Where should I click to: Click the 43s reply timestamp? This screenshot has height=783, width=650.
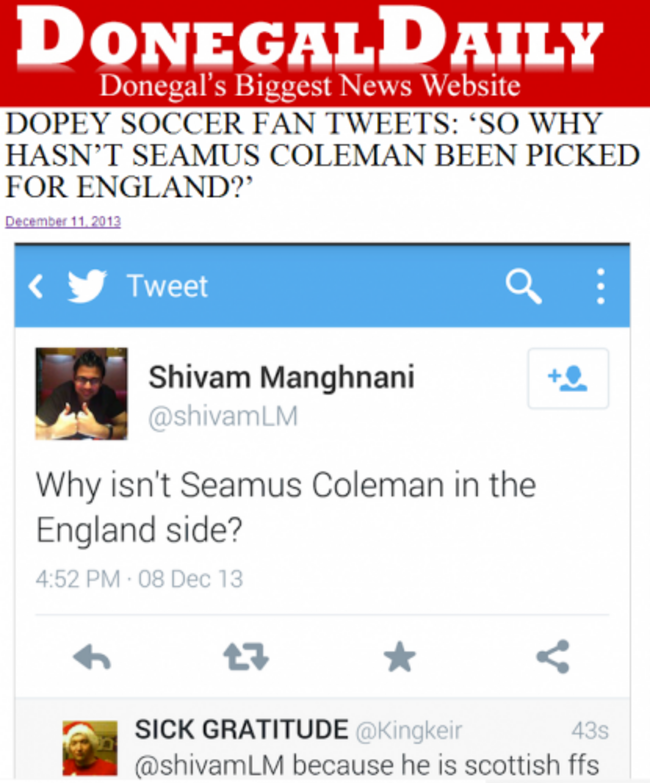tap(590, 731)
